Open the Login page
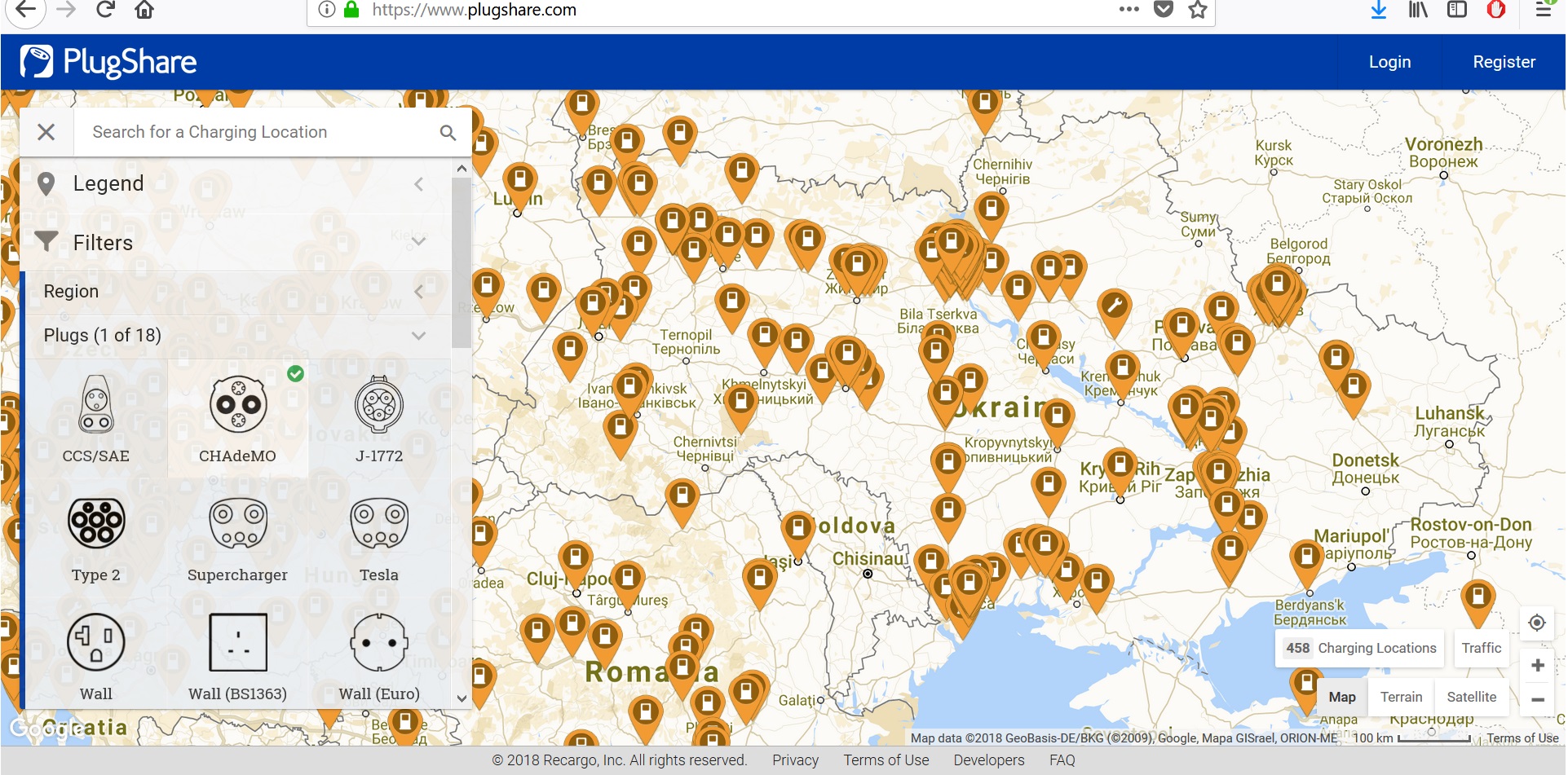 (1389, 62)
